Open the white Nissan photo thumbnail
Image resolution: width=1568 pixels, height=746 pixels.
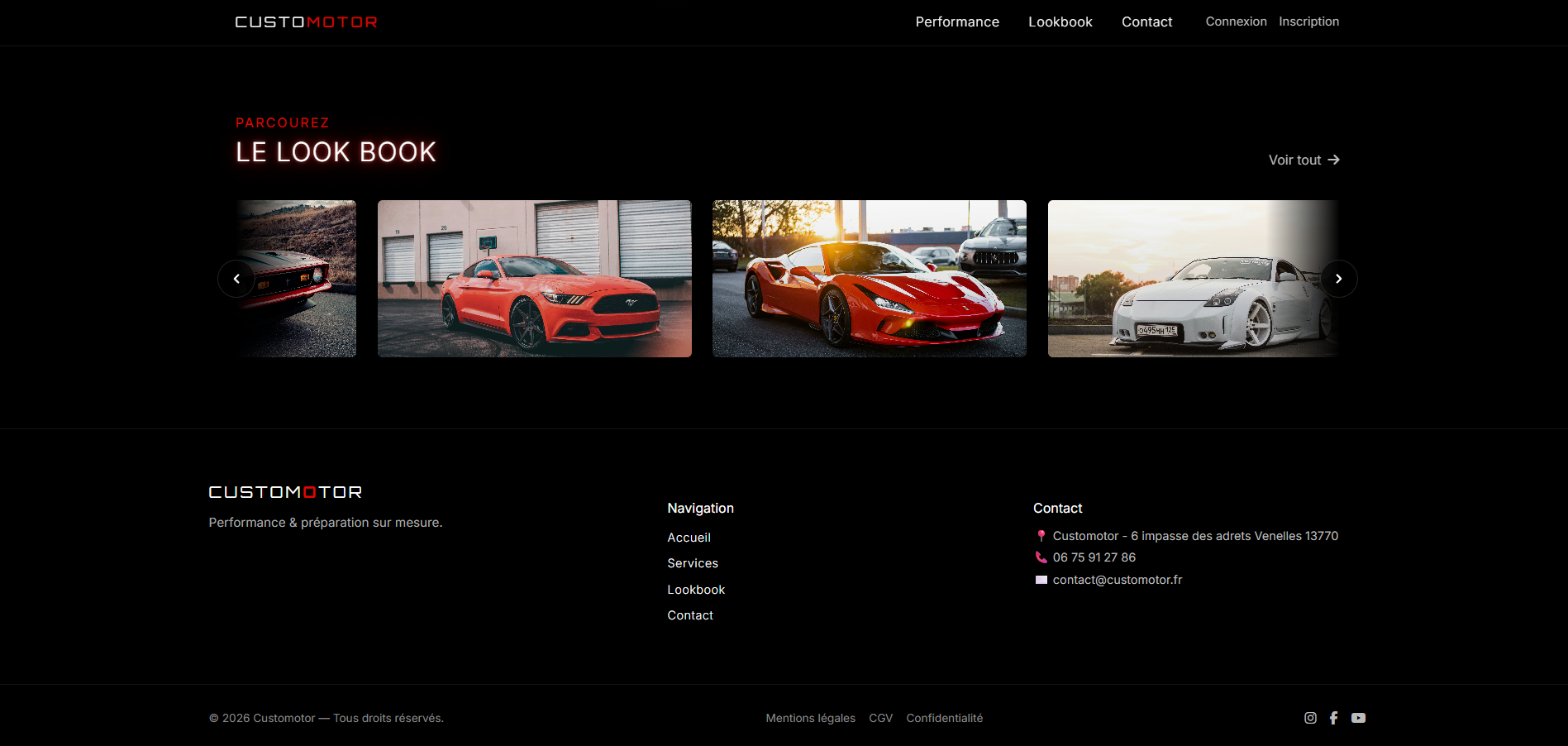[1193, 279]
